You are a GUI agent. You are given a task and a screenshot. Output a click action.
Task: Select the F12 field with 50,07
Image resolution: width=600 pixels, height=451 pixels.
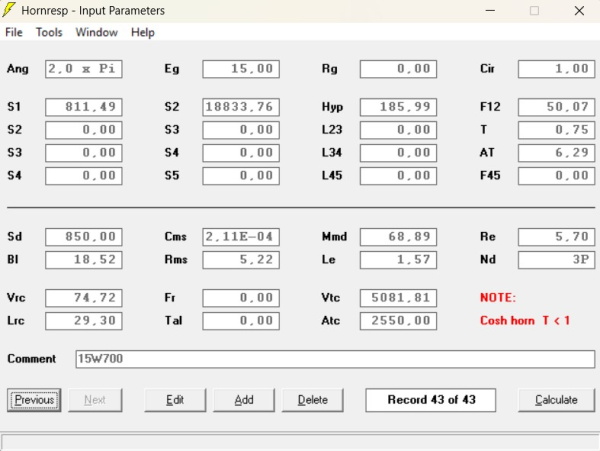(556, 108)
